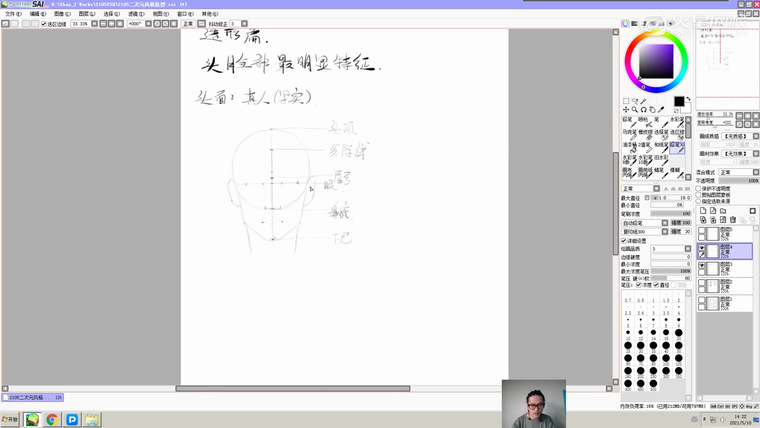
Task: Select the rectangular selection tool
Action: point(626,101)
